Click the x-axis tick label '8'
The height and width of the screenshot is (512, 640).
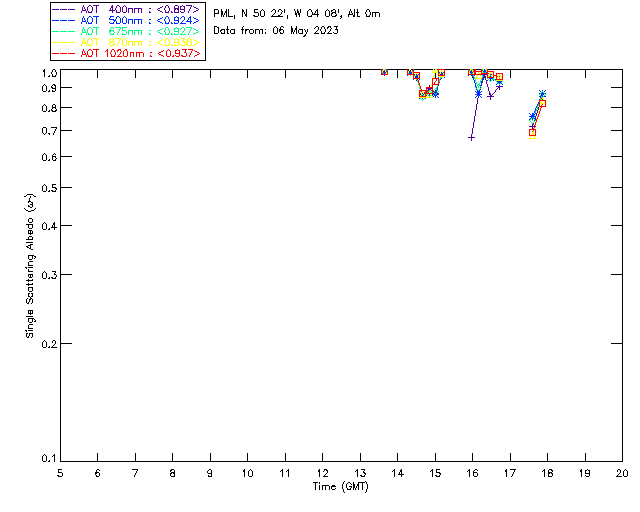173,473
